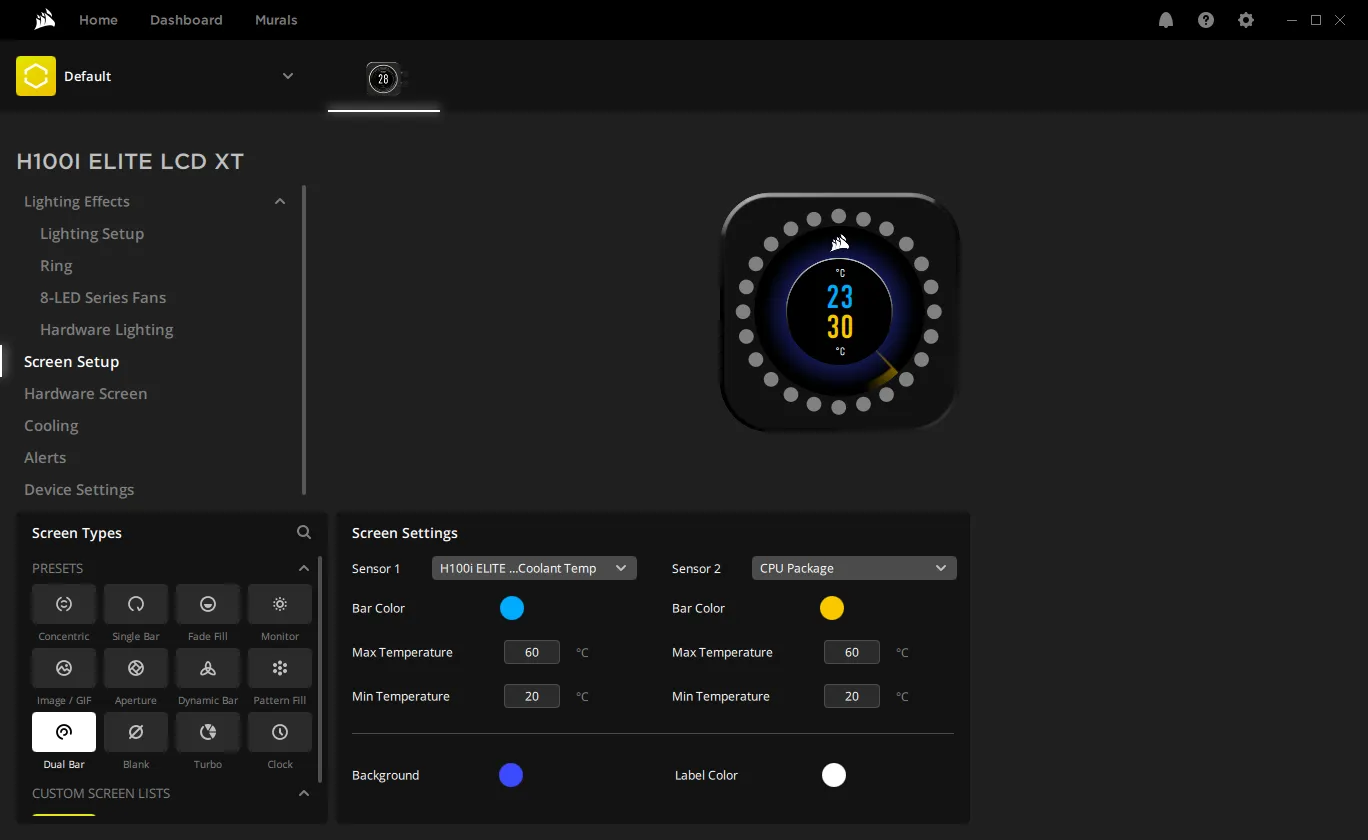Select the Monitor screen preset
1368x840 pixels.
point(280,604)
